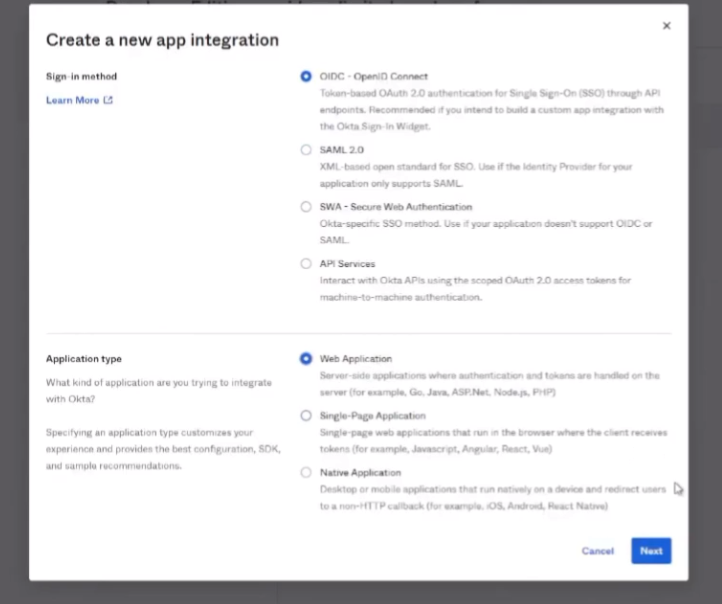Viewport: 722px width, 604px height.
Task: Choose Single-Page Application type
Action: tap(306, 416)
